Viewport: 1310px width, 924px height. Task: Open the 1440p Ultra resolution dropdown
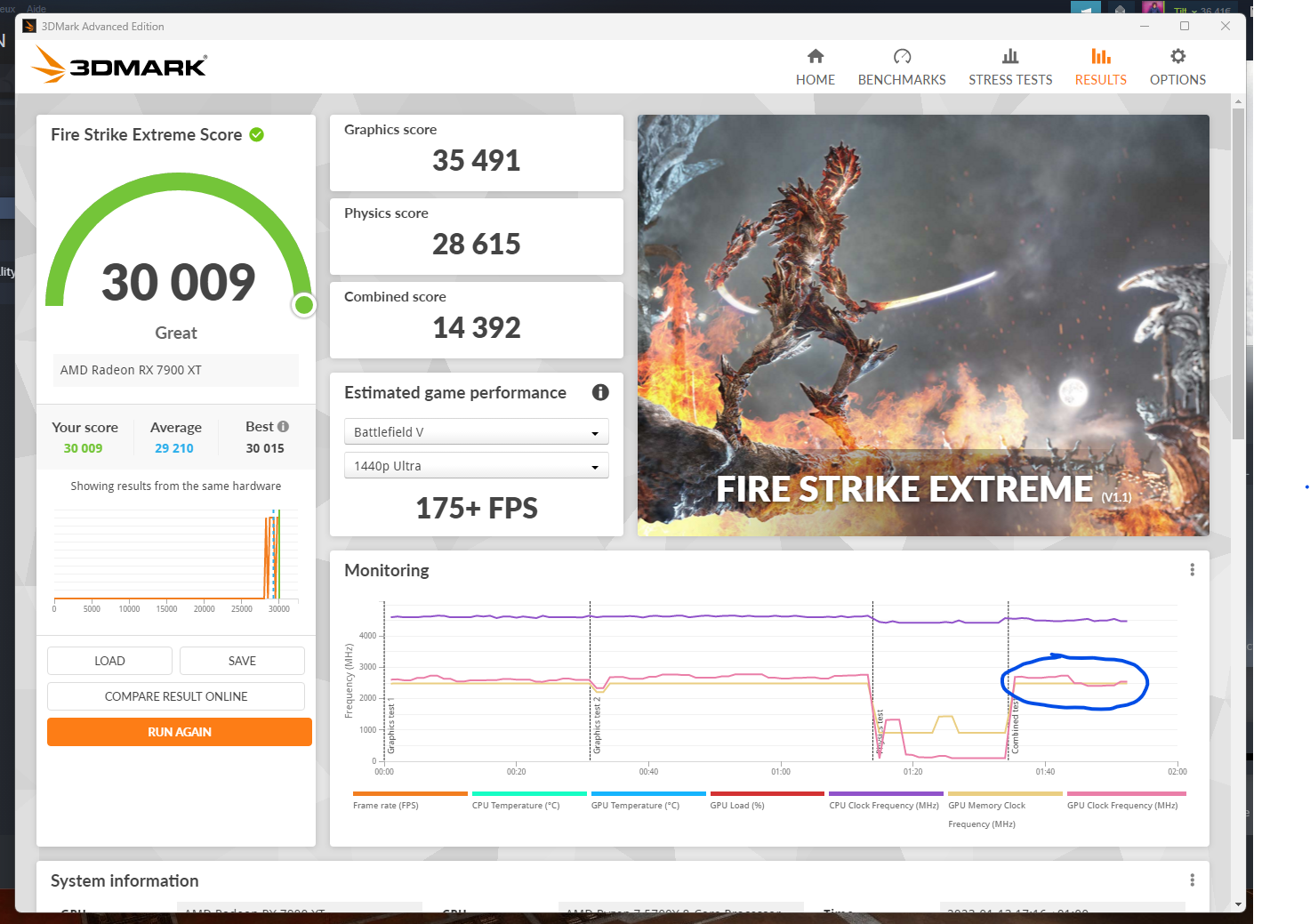pos(476,466)
